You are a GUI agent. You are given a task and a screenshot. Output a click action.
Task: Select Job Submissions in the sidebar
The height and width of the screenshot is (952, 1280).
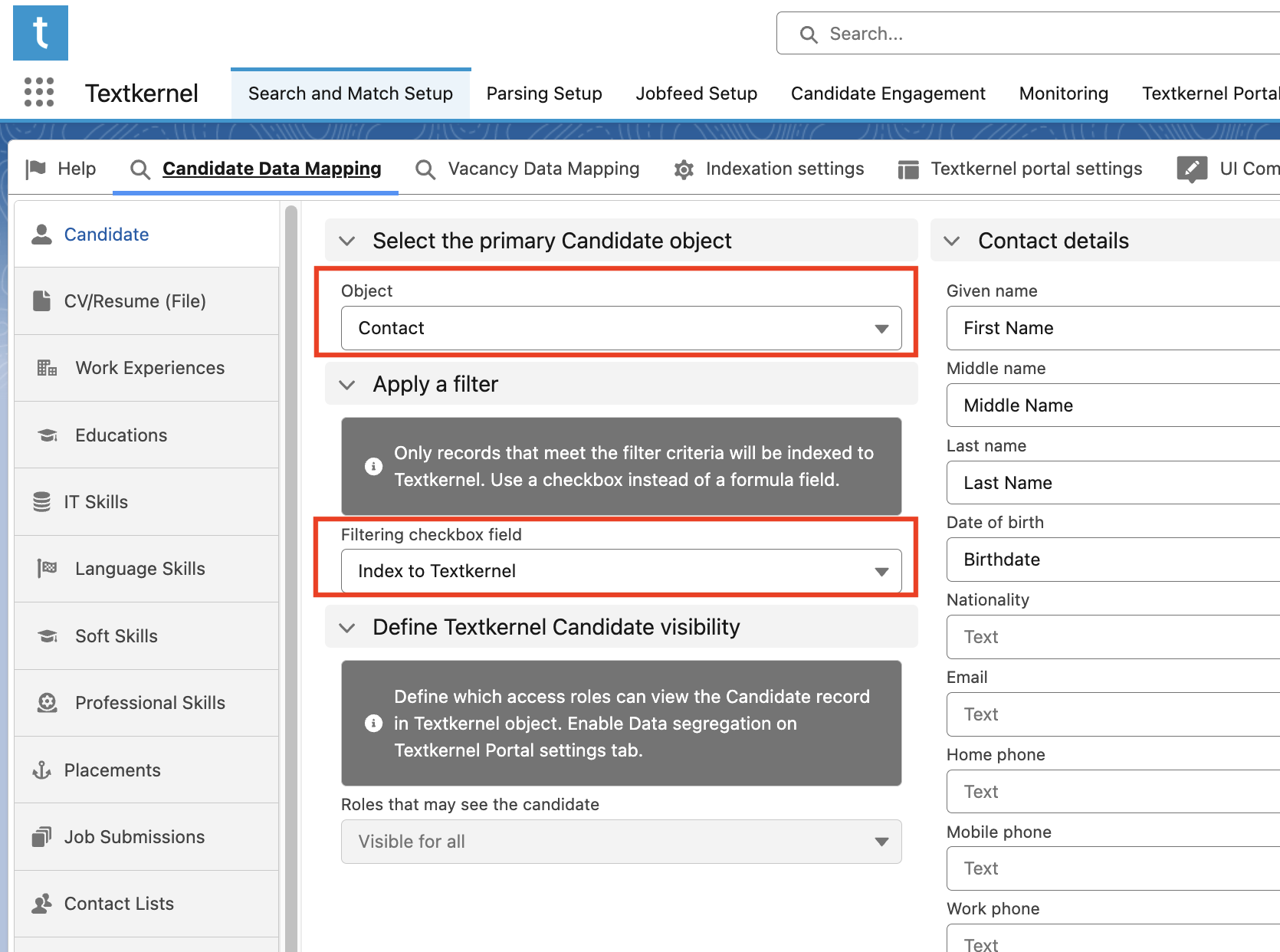(146, 837)
